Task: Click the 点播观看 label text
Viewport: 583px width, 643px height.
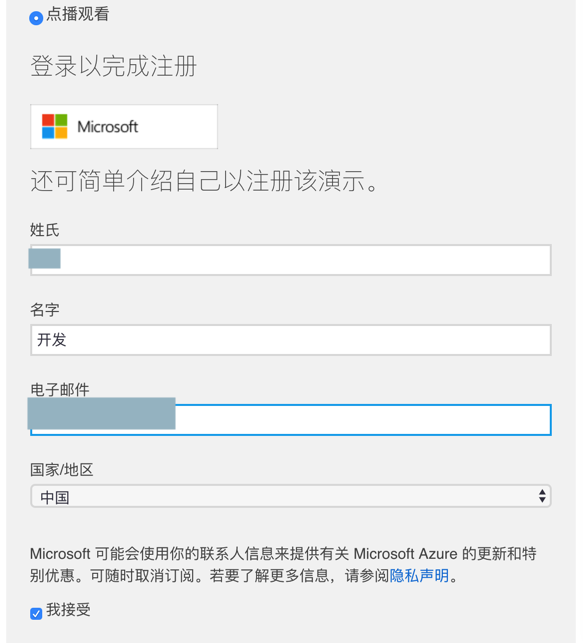Action: pos(77,14)
